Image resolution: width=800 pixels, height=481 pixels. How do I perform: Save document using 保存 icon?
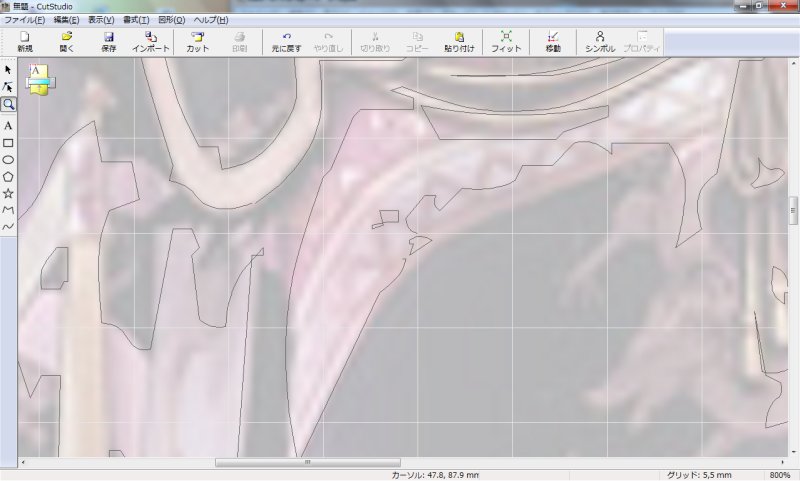[108, 42]
